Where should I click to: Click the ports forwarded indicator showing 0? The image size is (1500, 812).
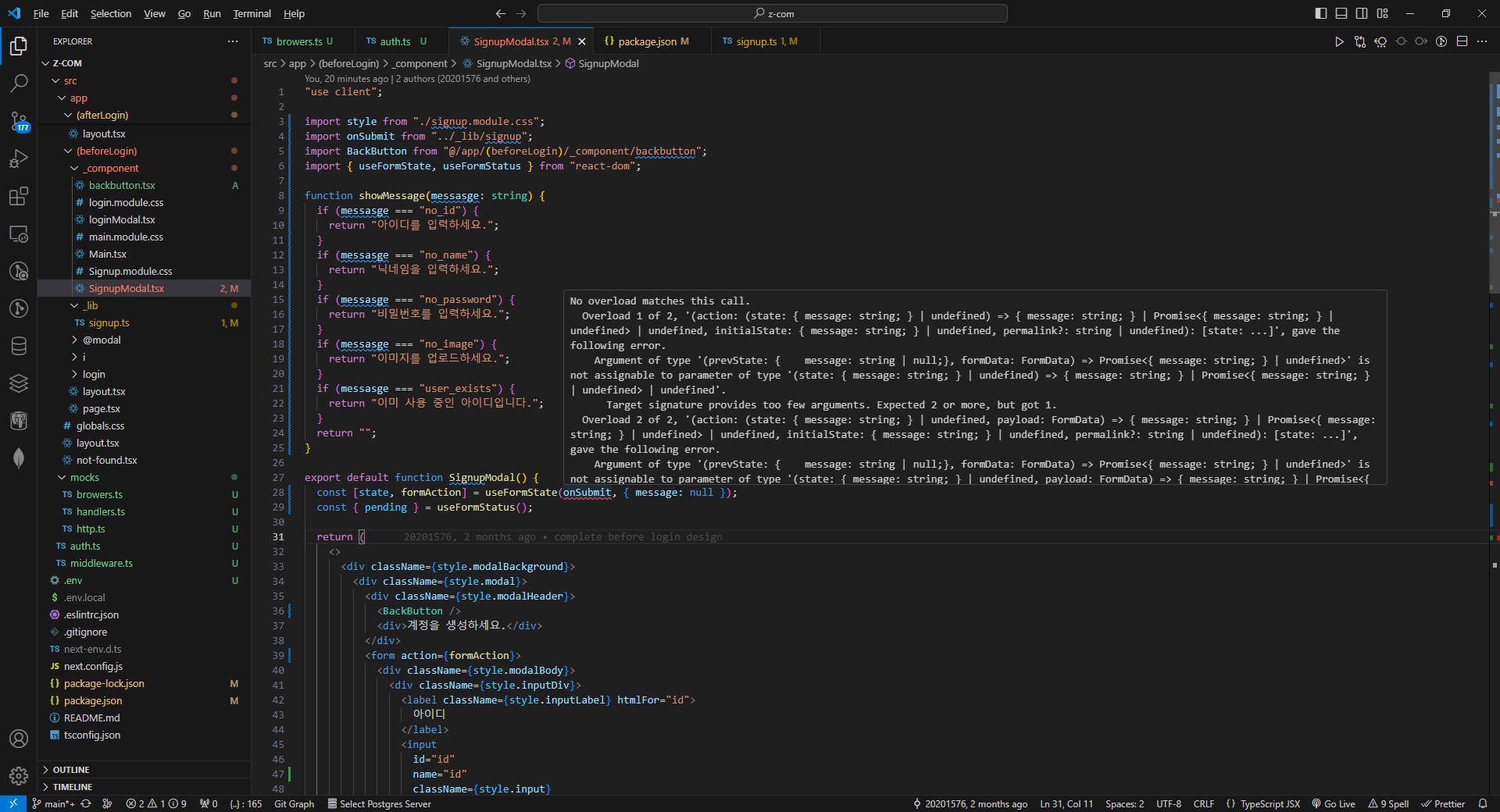pos(209,803)
